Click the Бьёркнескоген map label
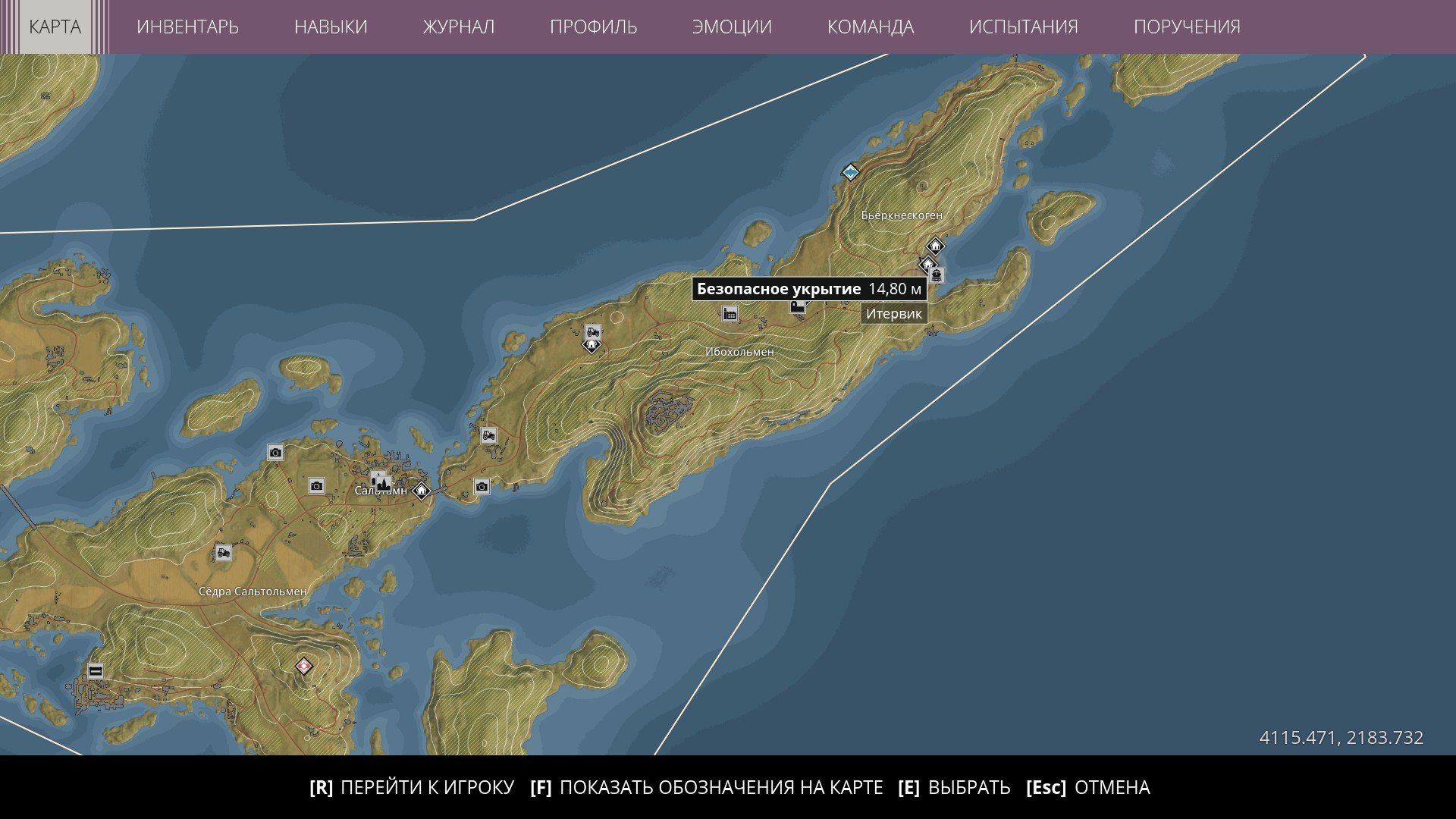 coord(902,215)
